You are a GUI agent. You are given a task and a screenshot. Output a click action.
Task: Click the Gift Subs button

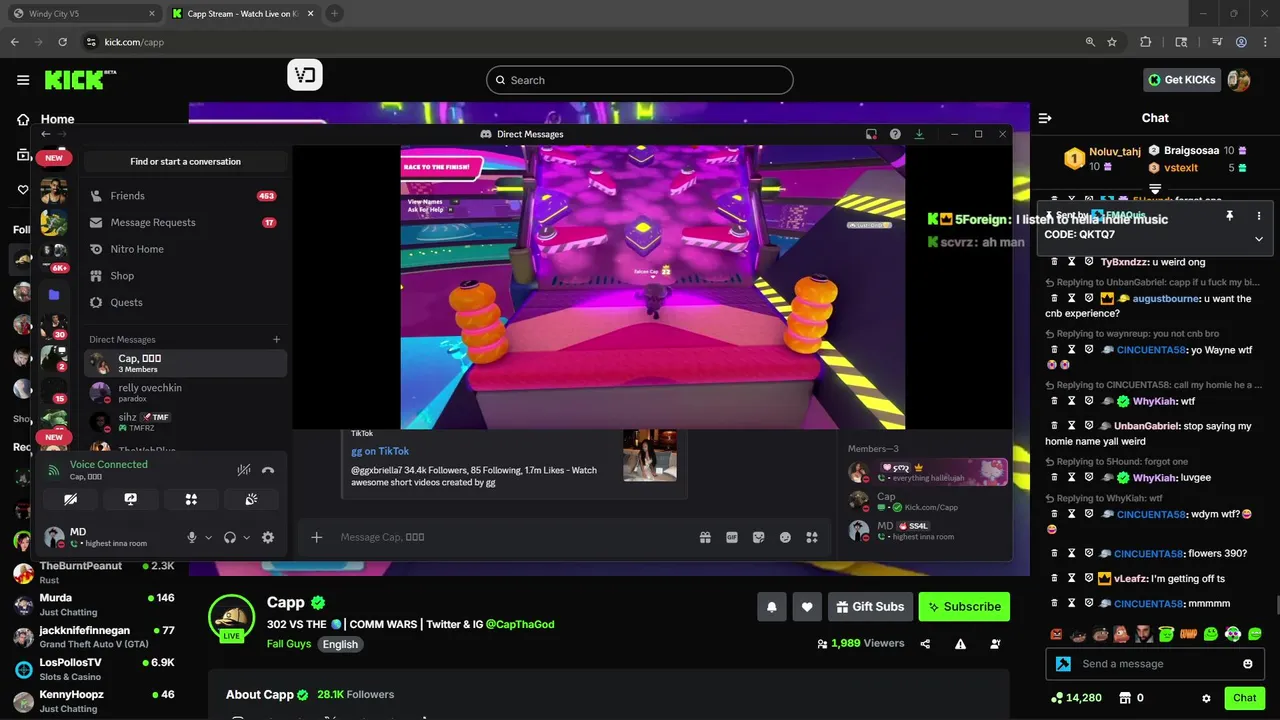coord(868,606)
